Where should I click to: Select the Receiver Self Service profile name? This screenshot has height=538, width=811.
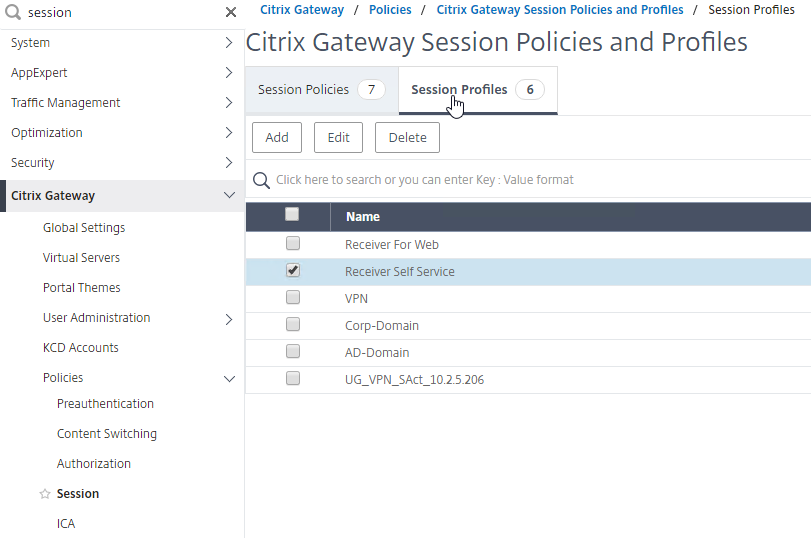pos(400,272)
